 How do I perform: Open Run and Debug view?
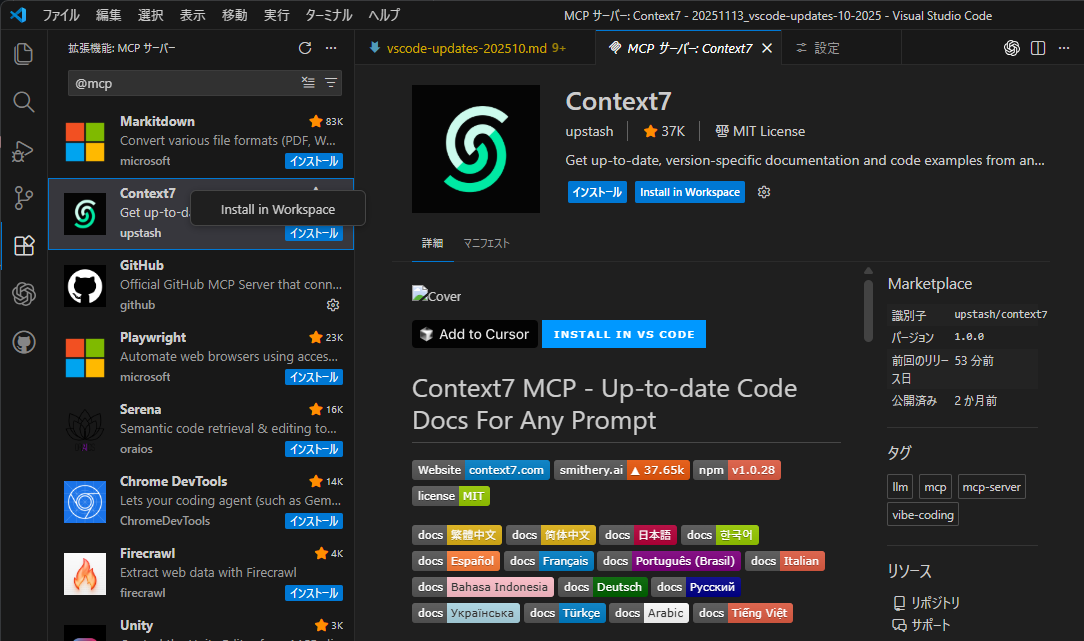23,150
